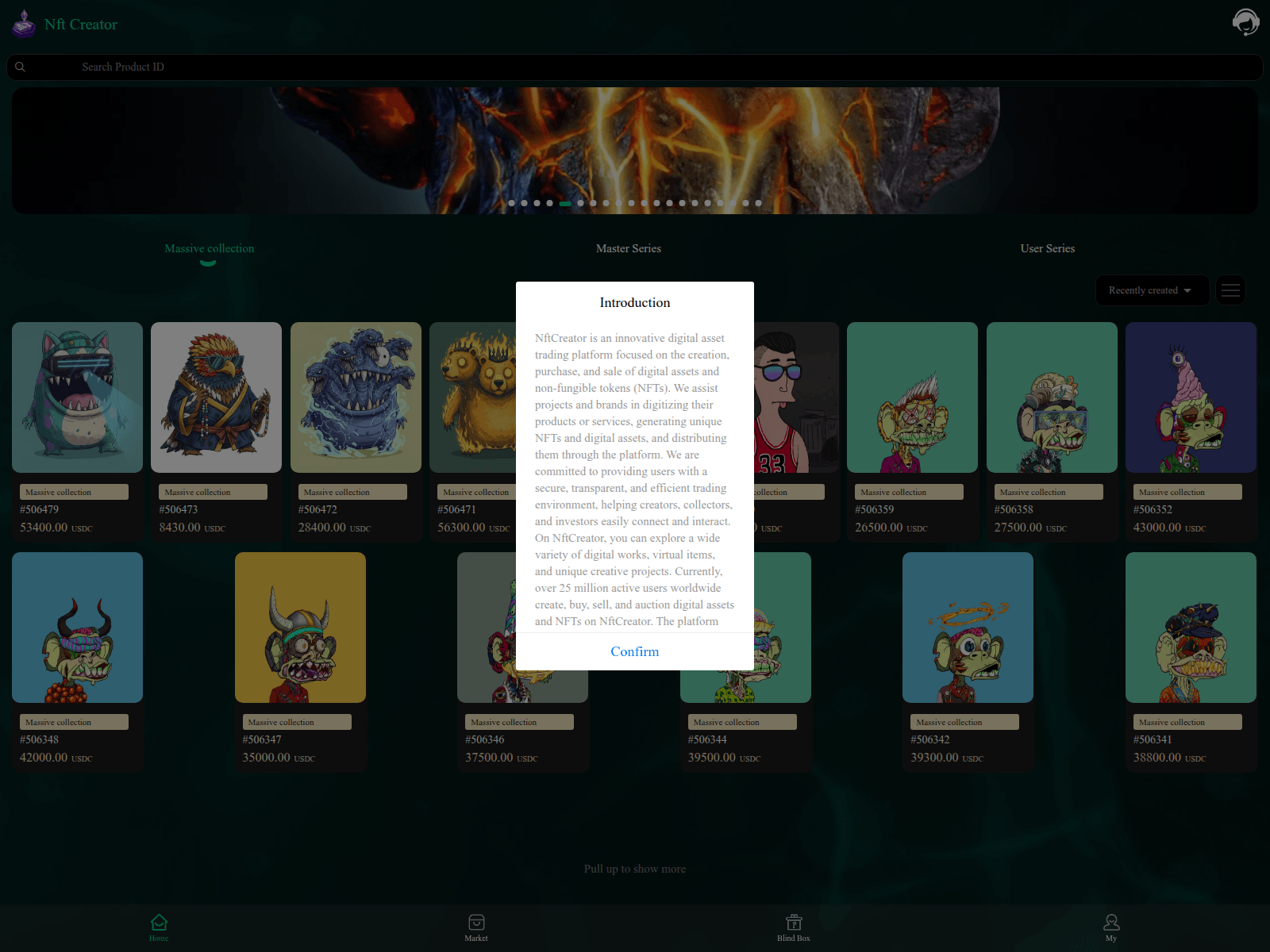Switch to the Master Series tab

(x=628, y=248)
